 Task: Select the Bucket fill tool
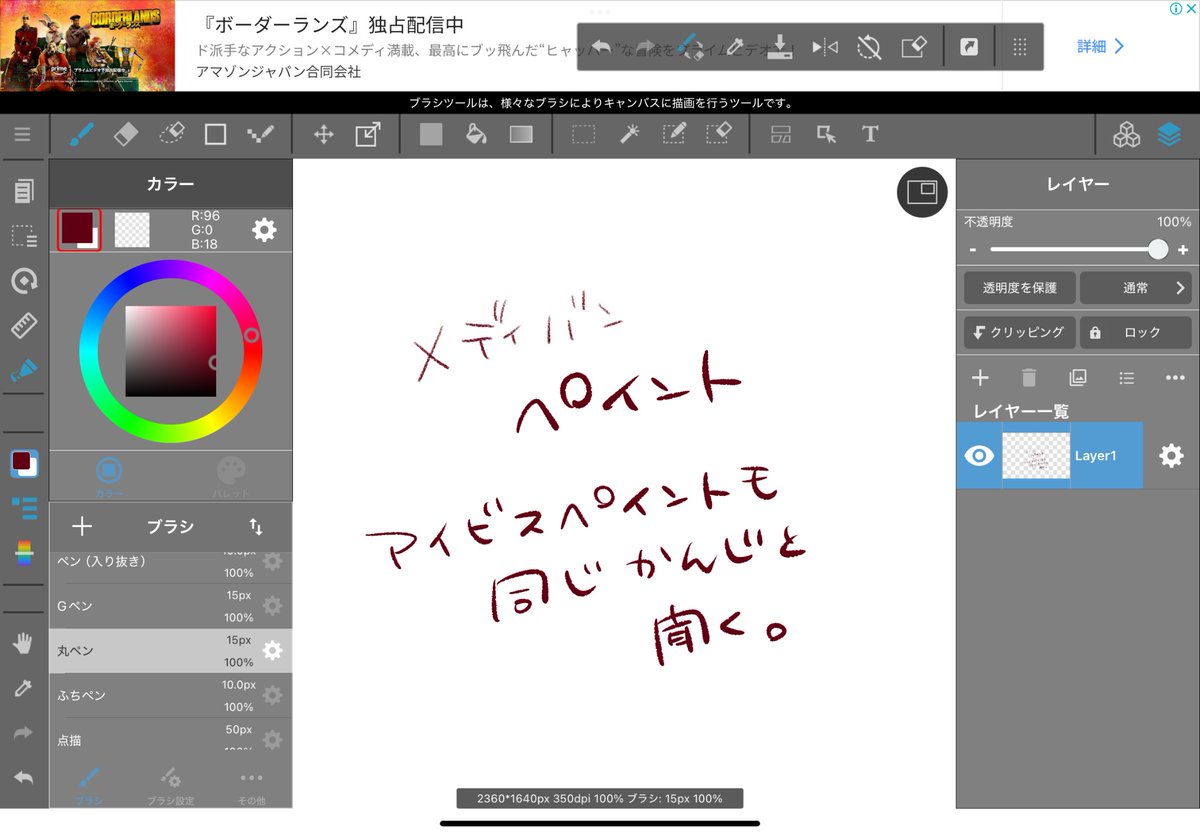(x=477, y=134)
